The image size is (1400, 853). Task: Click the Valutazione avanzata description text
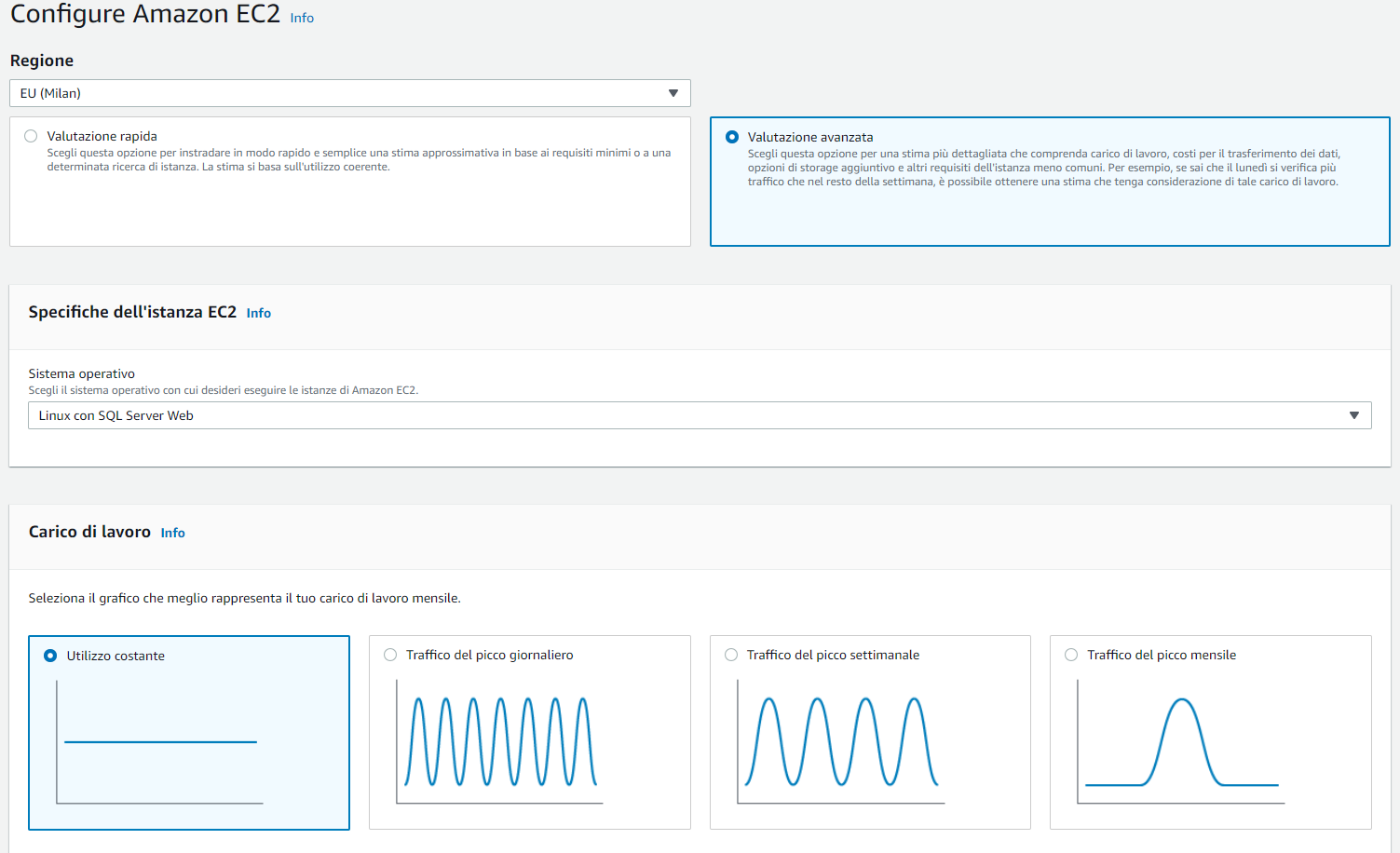(x=1043, y=168)
